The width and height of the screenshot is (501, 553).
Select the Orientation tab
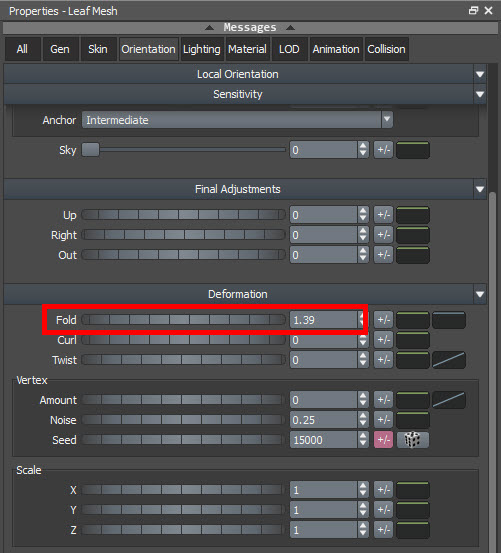(x=148, y=49)
